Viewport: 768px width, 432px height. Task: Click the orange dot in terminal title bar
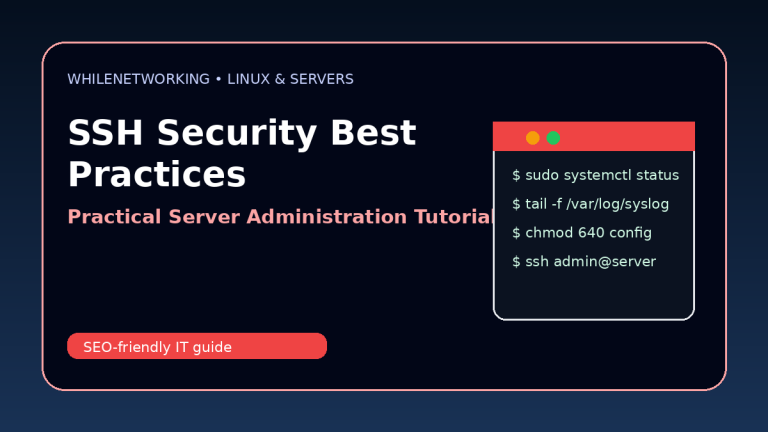(x=532, y=138)
